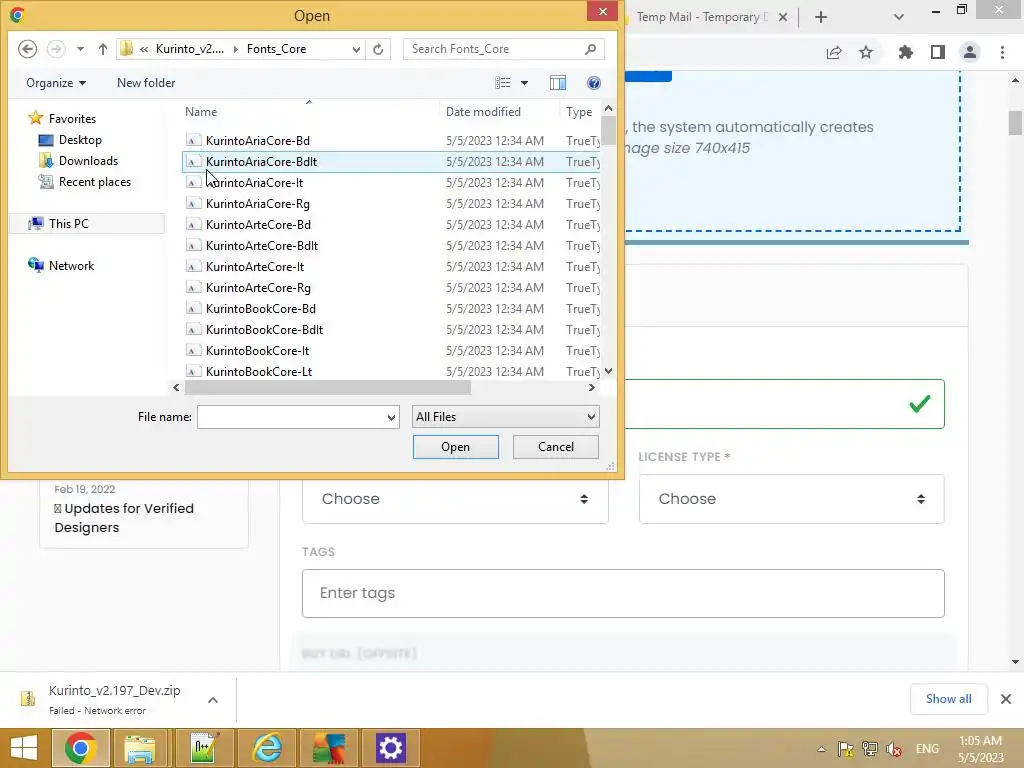Refresh the Fonts_Core folder listing

click(378, 49)
